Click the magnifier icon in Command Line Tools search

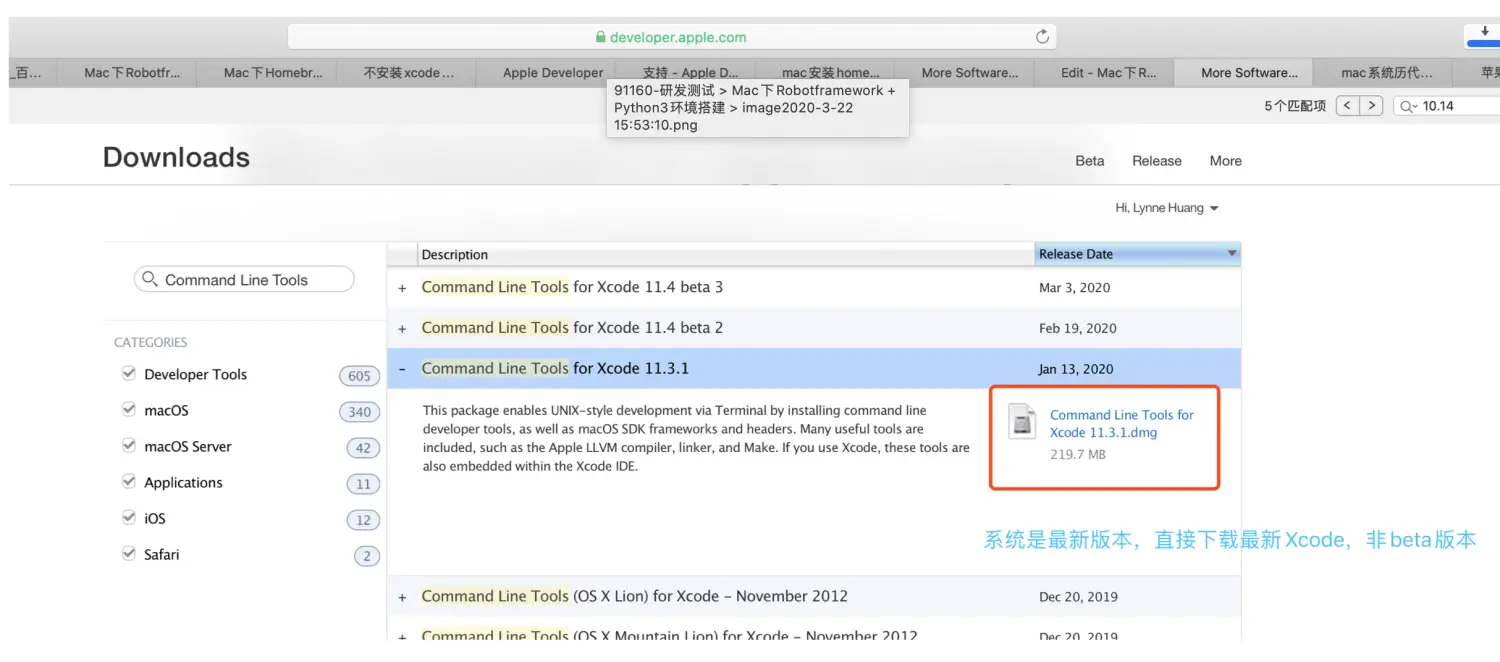point(150,279)
